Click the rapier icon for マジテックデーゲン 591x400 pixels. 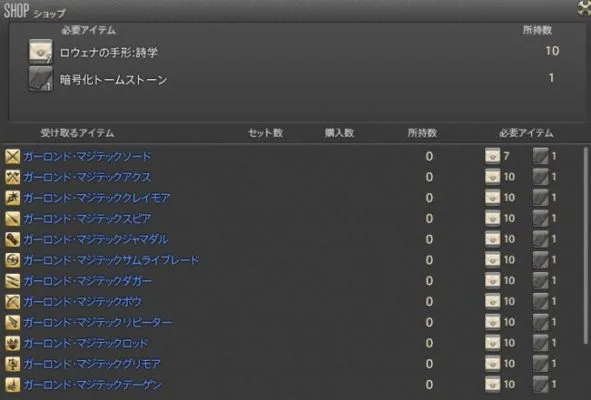coord(12,384)
